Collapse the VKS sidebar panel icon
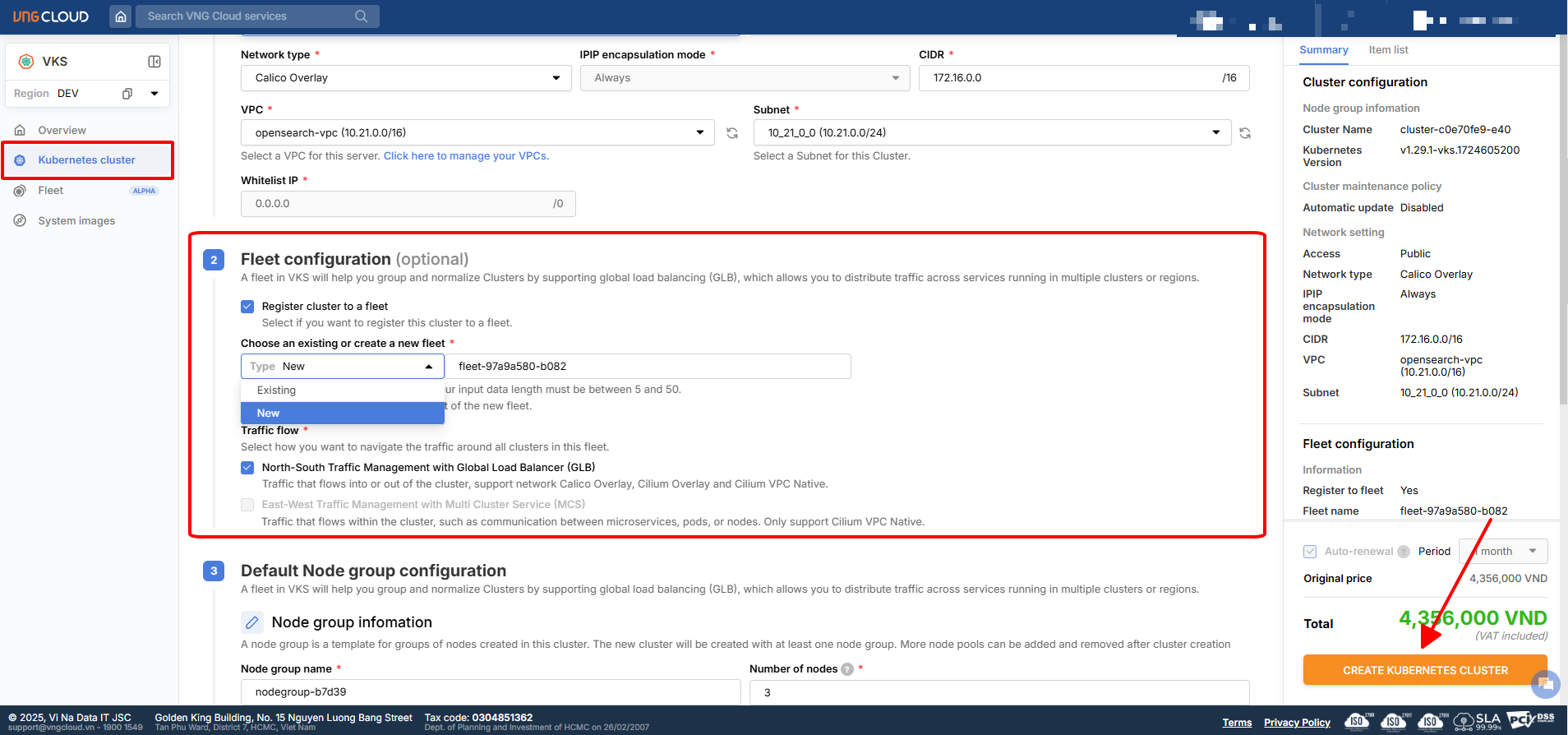Screen dimensions: 1568x735 point(154,62)
